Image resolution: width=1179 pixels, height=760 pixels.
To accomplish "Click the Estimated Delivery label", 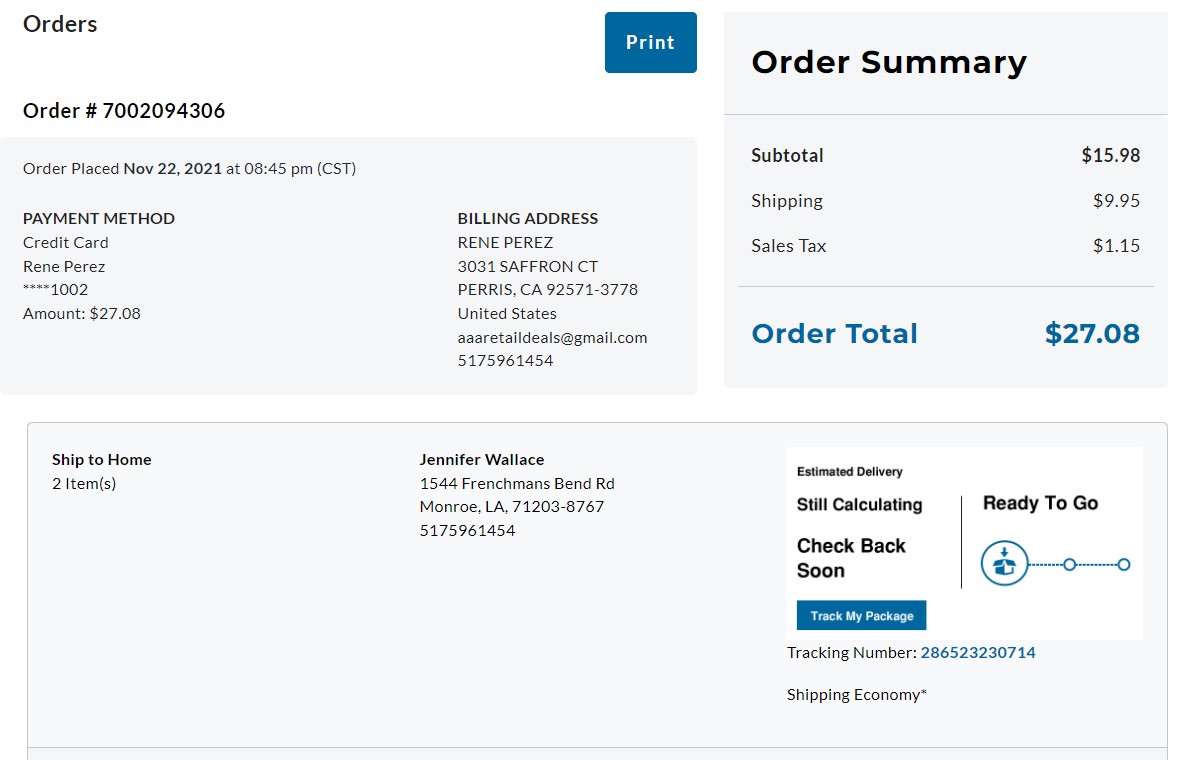I will (850, 471).
